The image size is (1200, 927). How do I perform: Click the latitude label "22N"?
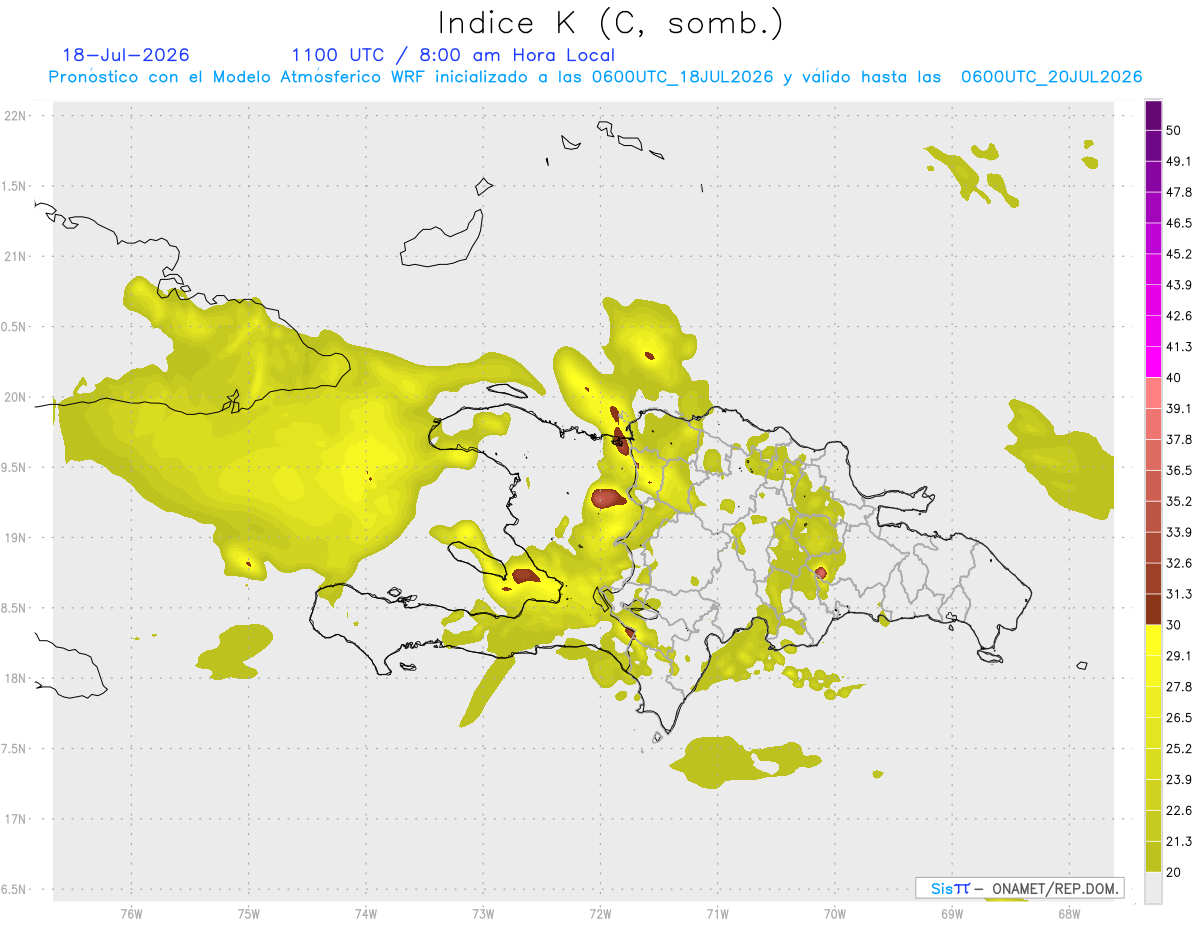coord(17,116)
